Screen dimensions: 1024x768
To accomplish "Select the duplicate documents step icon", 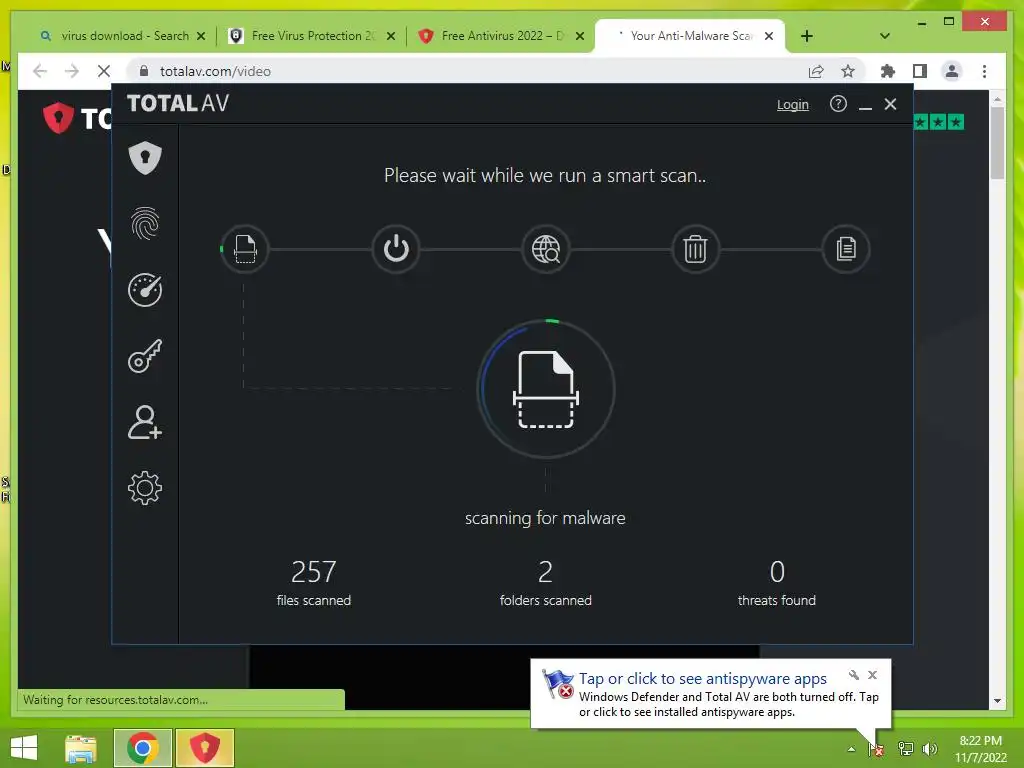I will pyautogui.click(x=846, y=249).
